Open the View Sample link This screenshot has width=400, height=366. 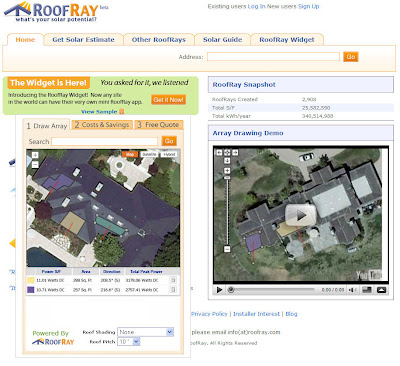click(99, 112)
